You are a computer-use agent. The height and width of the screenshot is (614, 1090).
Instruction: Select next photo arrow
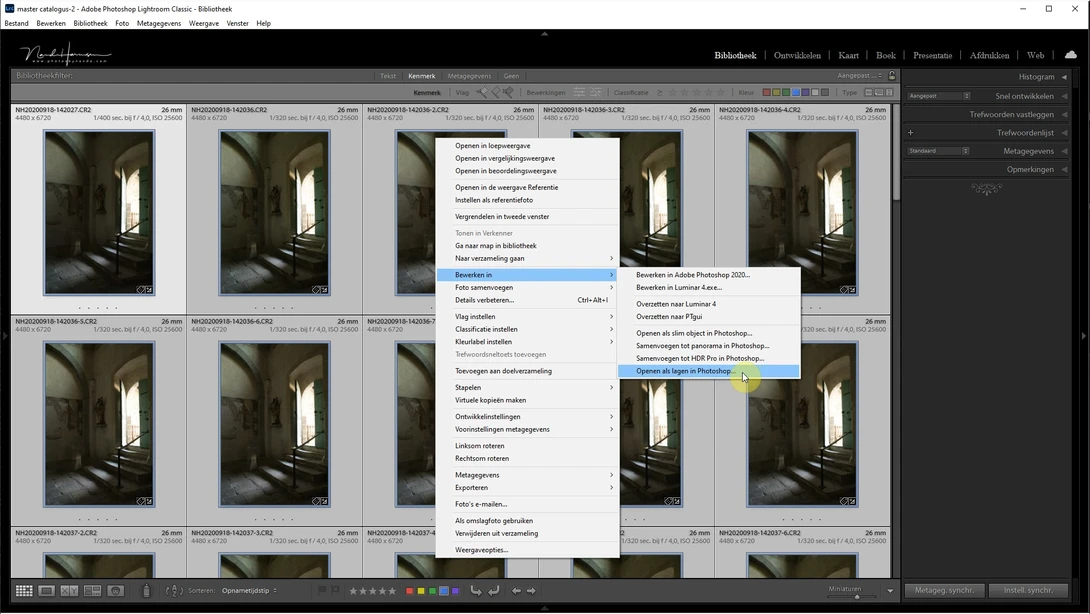[531, 590]
